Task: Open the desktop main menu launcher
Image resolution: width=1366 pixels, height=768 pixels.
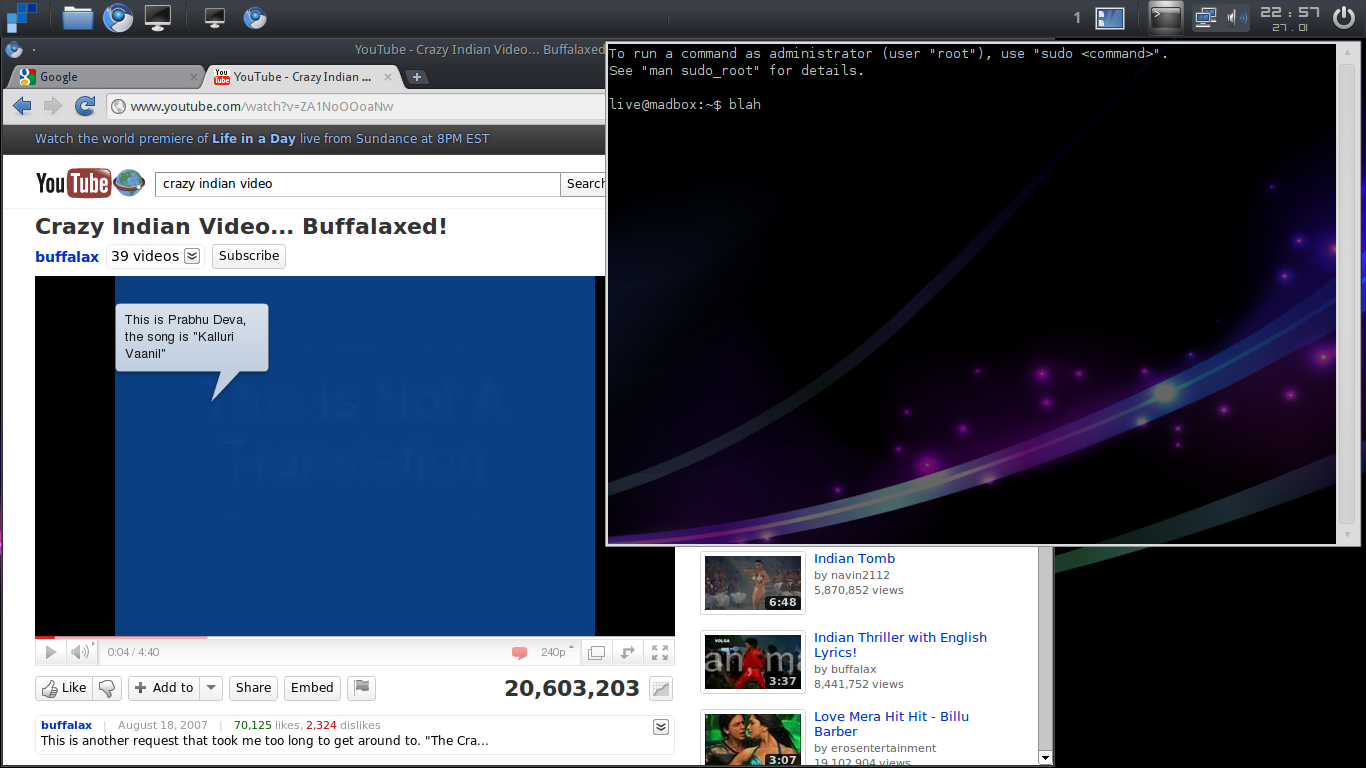Action: [x=20, y=17]
